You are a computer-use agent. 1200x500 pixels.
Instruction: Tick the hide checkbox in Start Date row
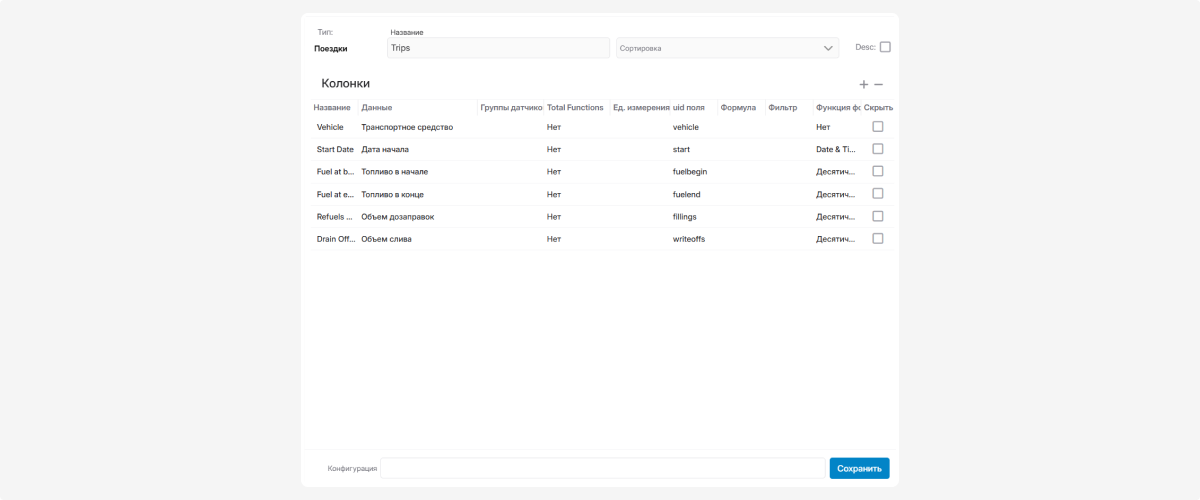pos(878,149)
